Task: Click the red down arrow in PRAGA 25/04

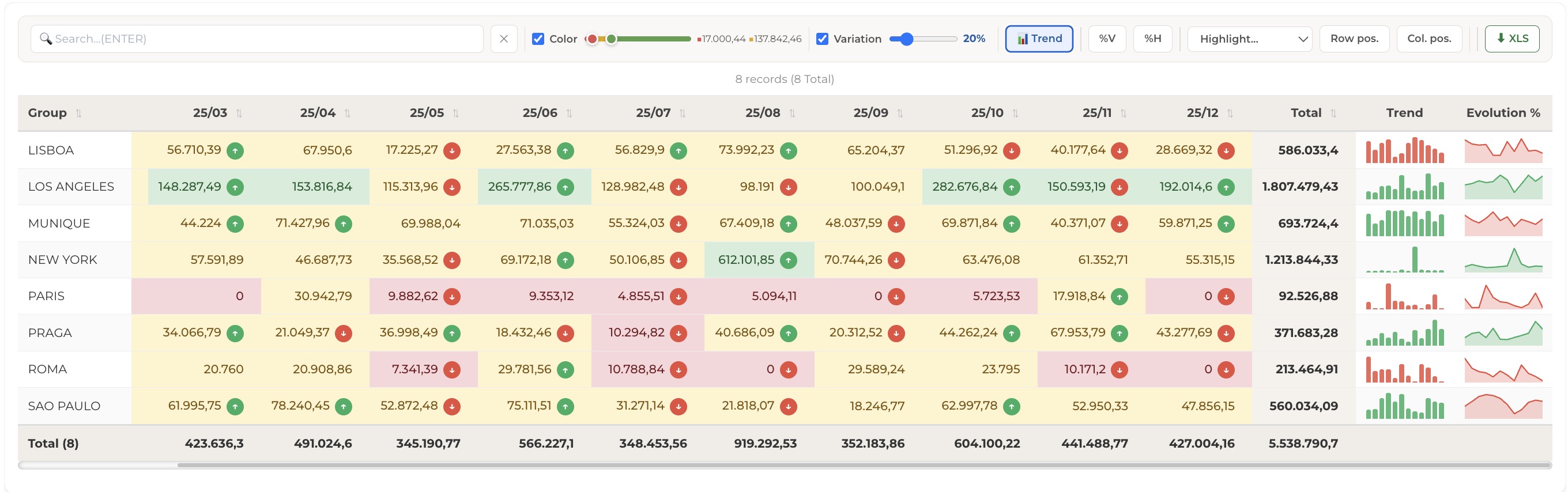Action: [344, 333]
